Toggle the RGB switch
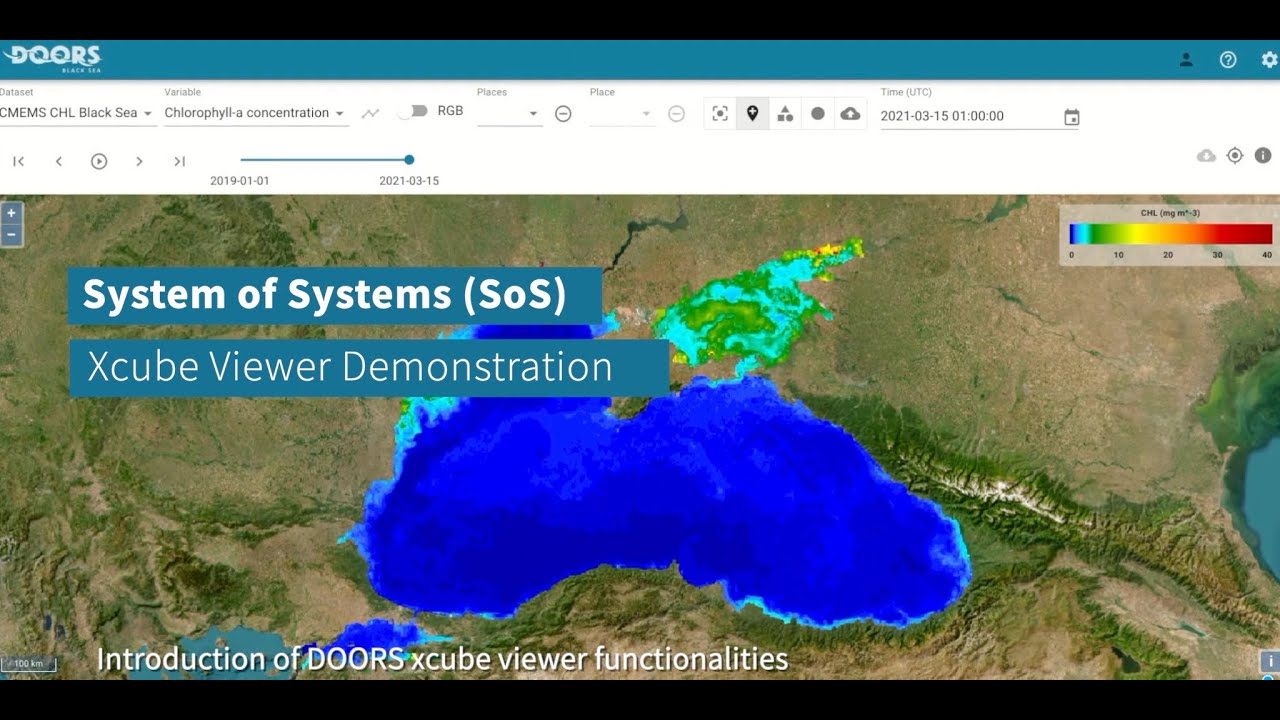 coord(412,111)
